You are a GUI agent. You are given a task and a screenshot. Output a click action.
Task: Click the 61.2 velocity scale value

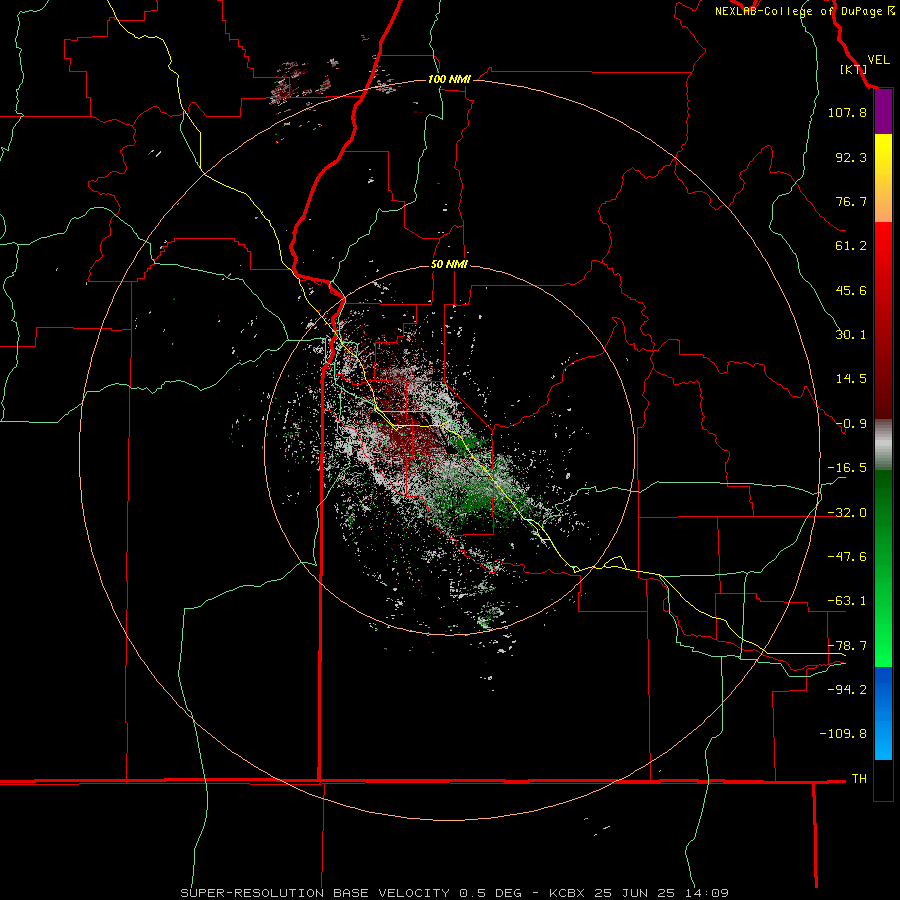(851, 246)
